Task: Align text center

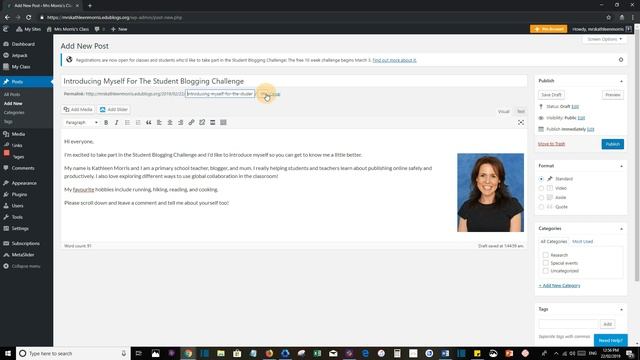Action: pos(170,122)
